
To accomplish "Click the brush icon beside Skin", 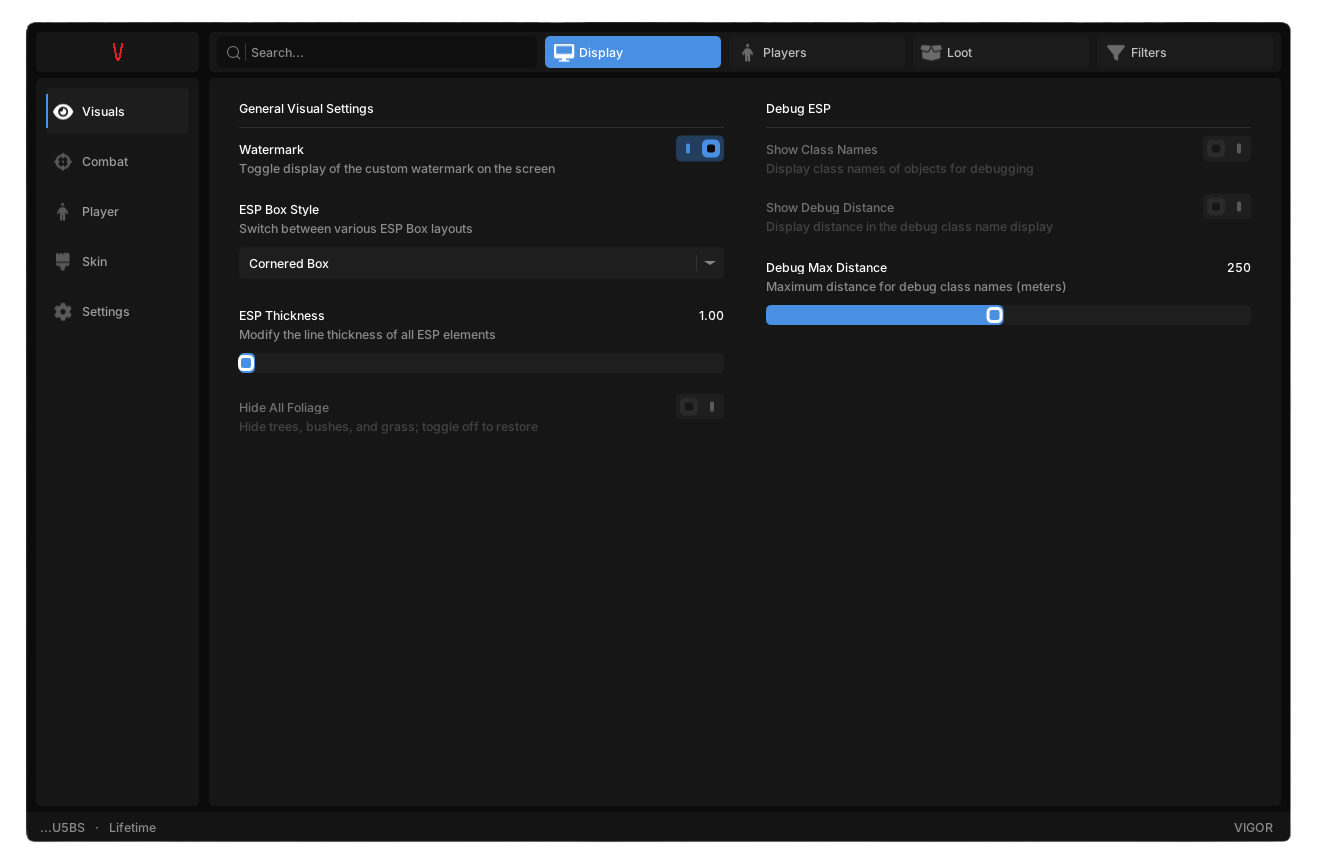I will 63,262.
